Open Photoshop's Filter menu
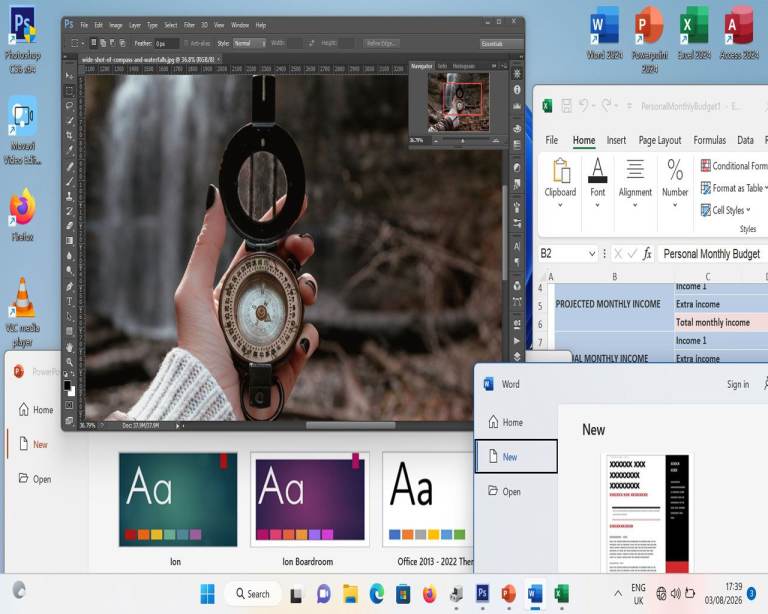This screenshot has width=768, height=614. pyautogui.click(x=189, y=25)
